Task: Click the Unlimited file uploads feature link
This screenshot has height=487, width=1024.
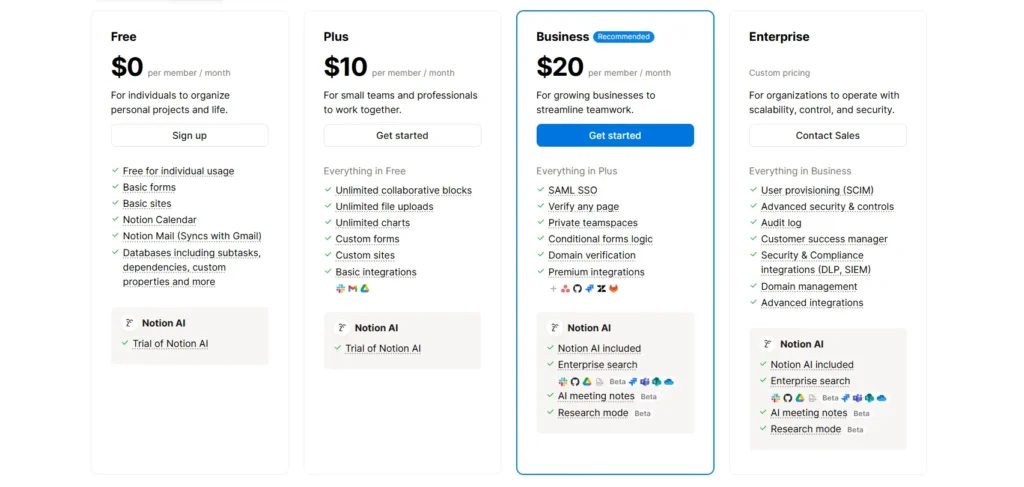Action: pos(384,207)
